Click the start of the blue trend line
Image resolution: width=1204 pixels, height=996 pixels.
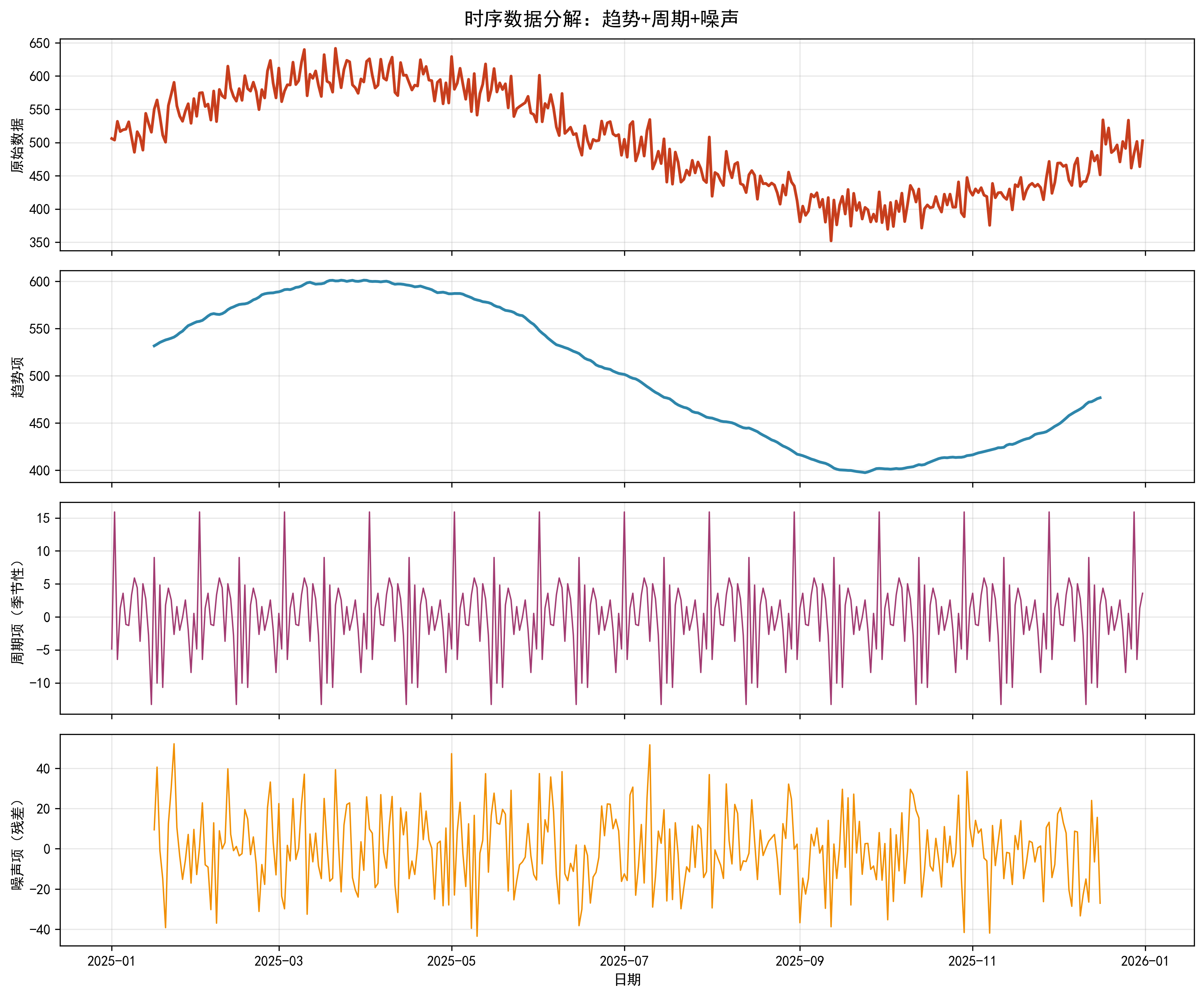(154, 346)
